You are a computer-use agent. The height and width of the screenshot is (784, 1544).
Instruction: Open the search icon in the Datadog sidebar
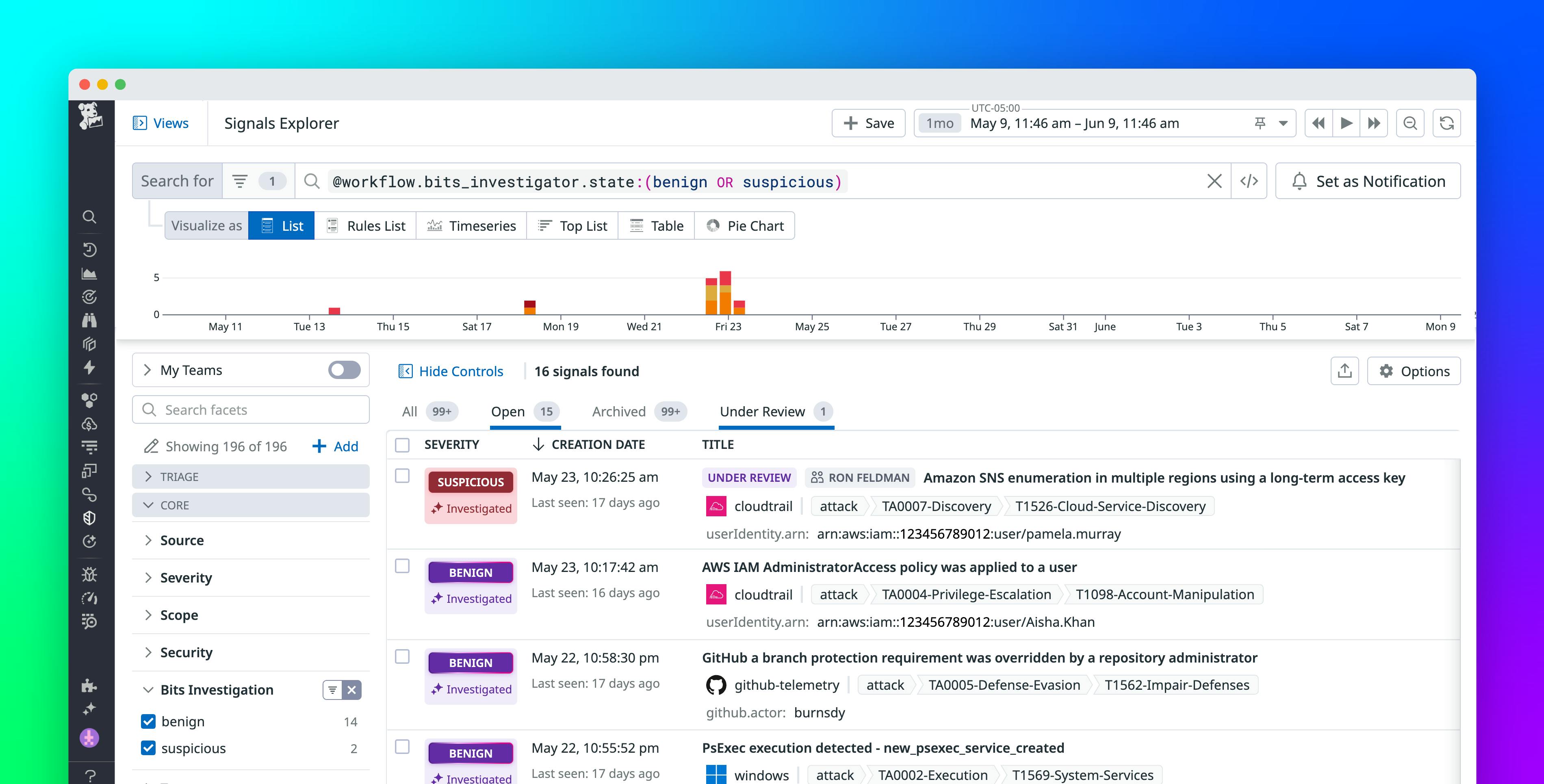[x=90, y=217]
